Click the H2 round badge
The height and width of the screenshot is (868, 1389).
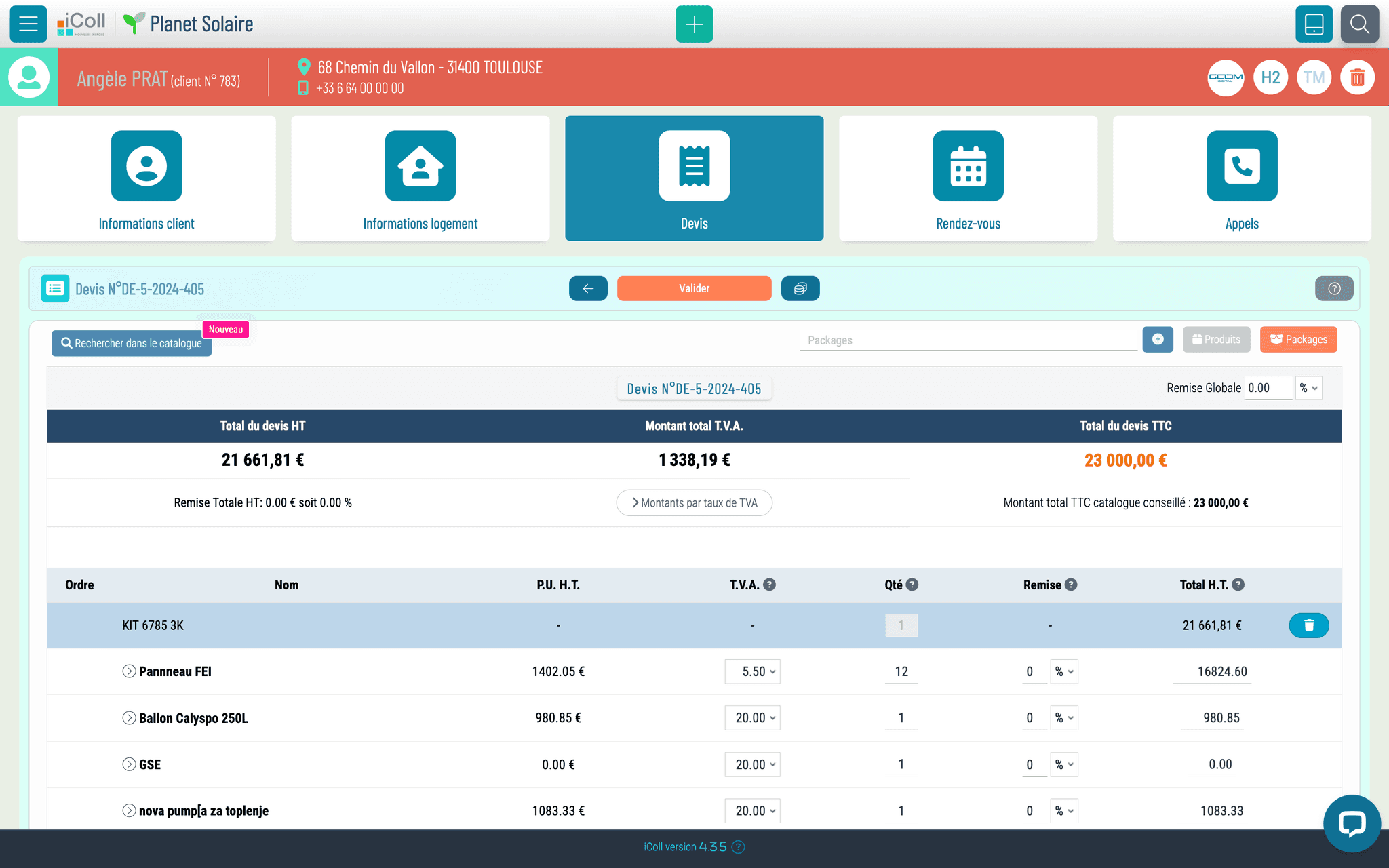point(1270,77)
